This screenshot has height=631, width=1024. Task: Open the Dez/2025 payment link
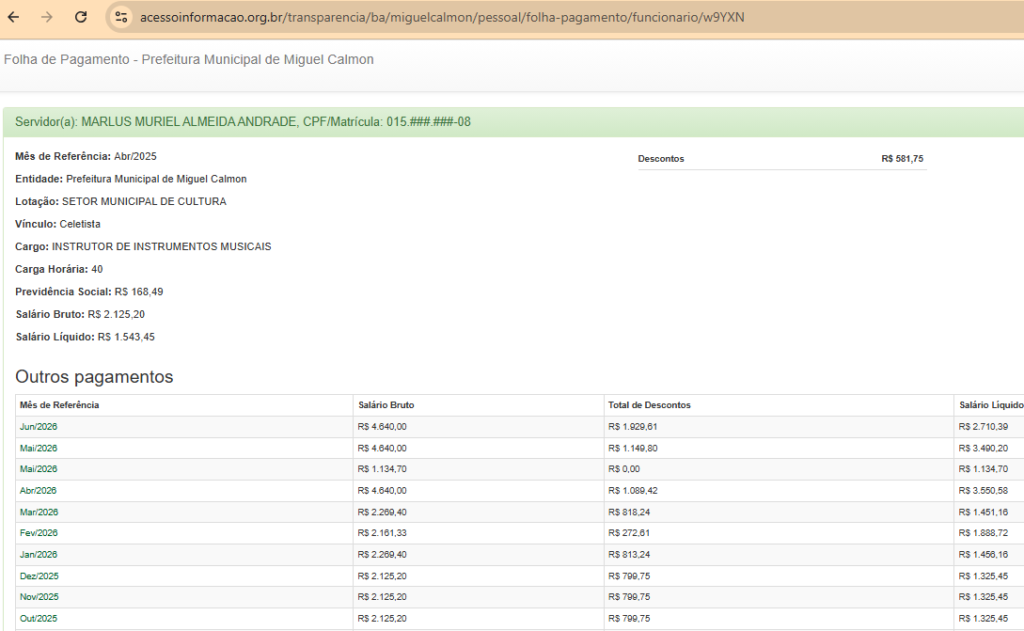point(39,576)
